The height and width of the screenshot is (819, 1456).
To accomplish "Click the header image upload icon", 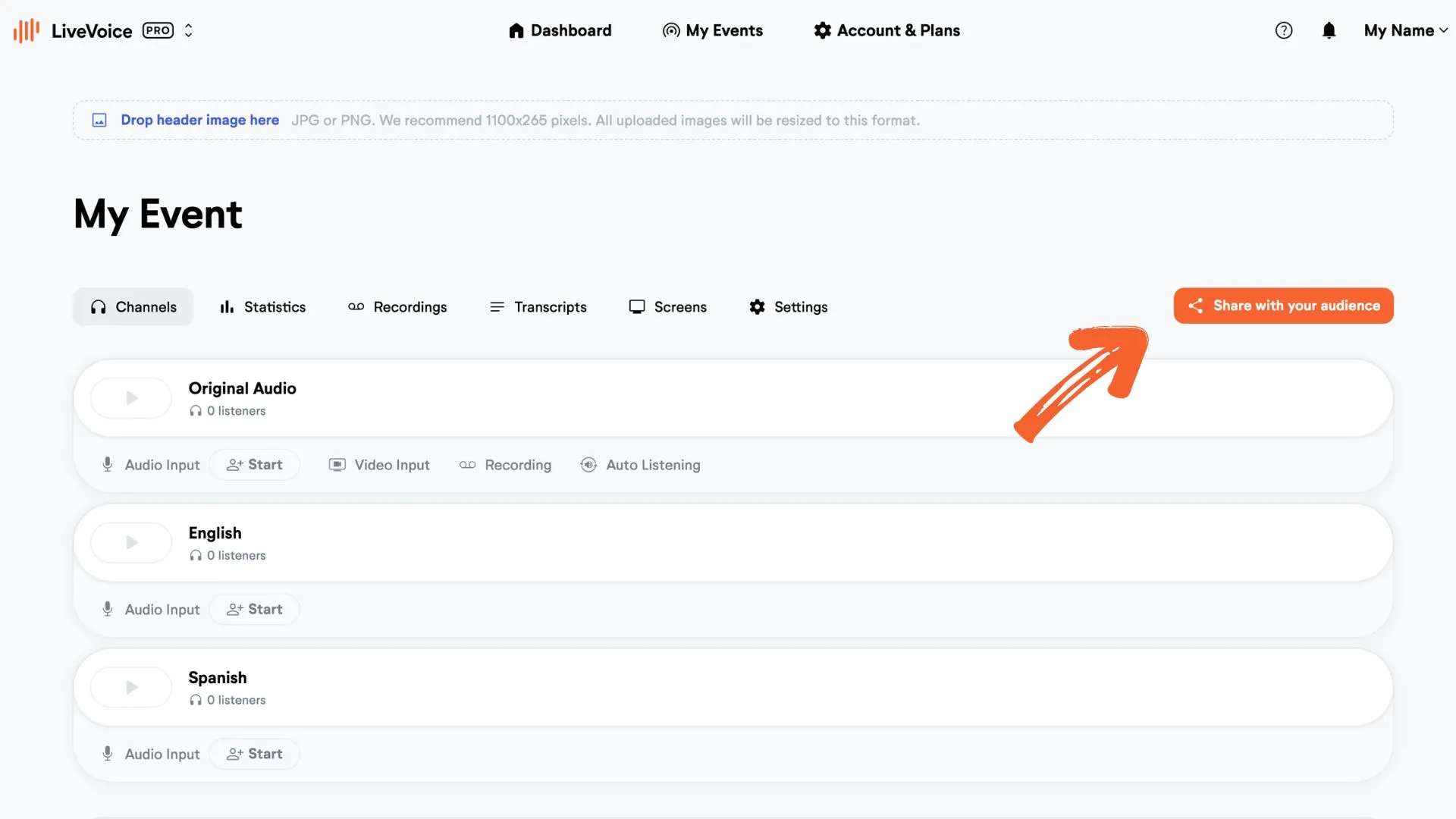I will tap(99, 120).
